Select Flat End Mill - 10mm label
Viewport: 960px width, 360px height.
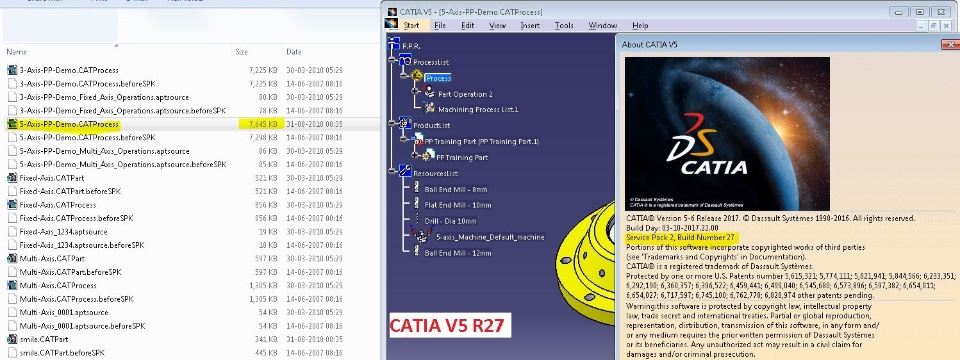click(458, 205)
